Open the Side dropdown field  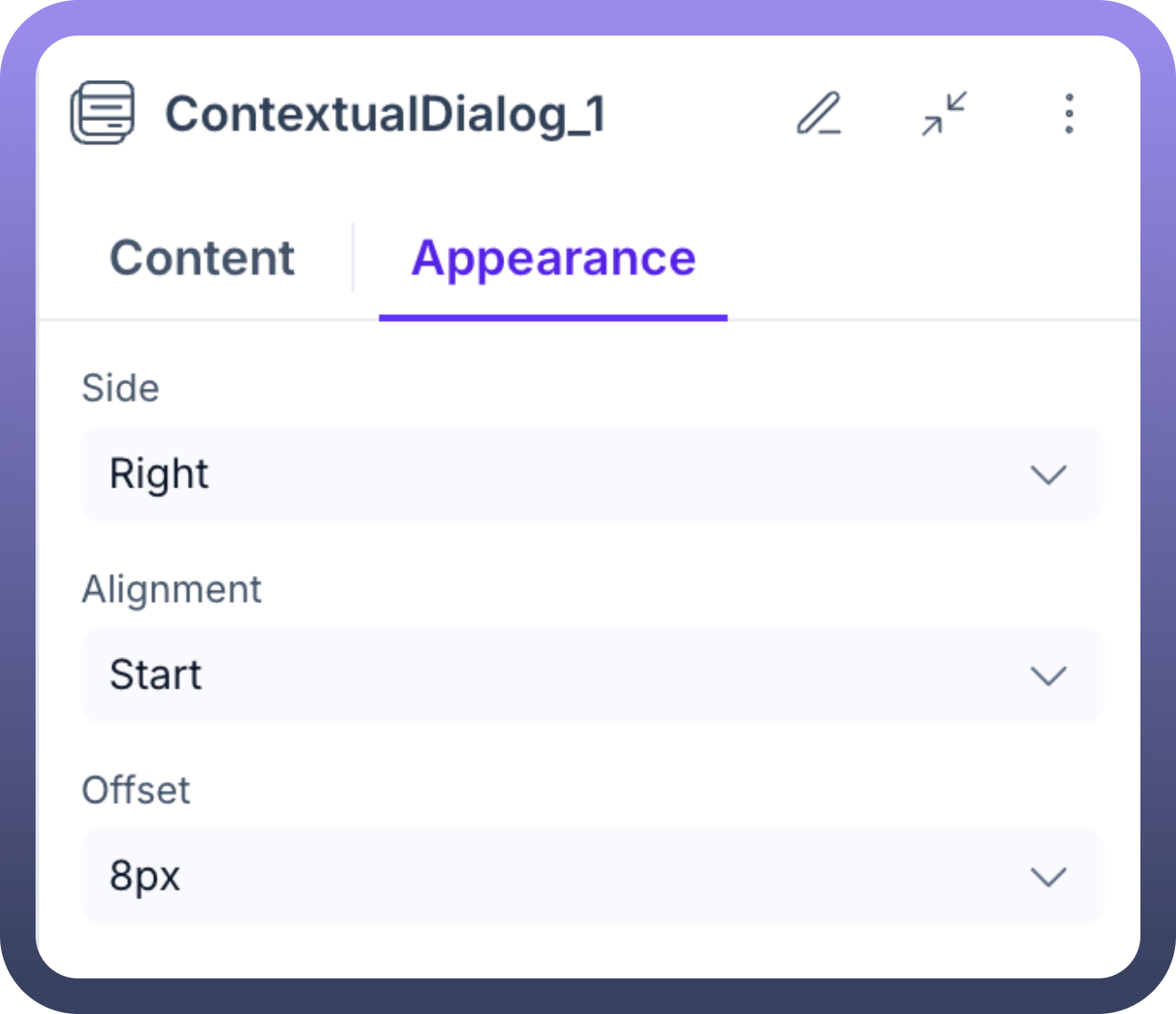[x=592, y=474]
